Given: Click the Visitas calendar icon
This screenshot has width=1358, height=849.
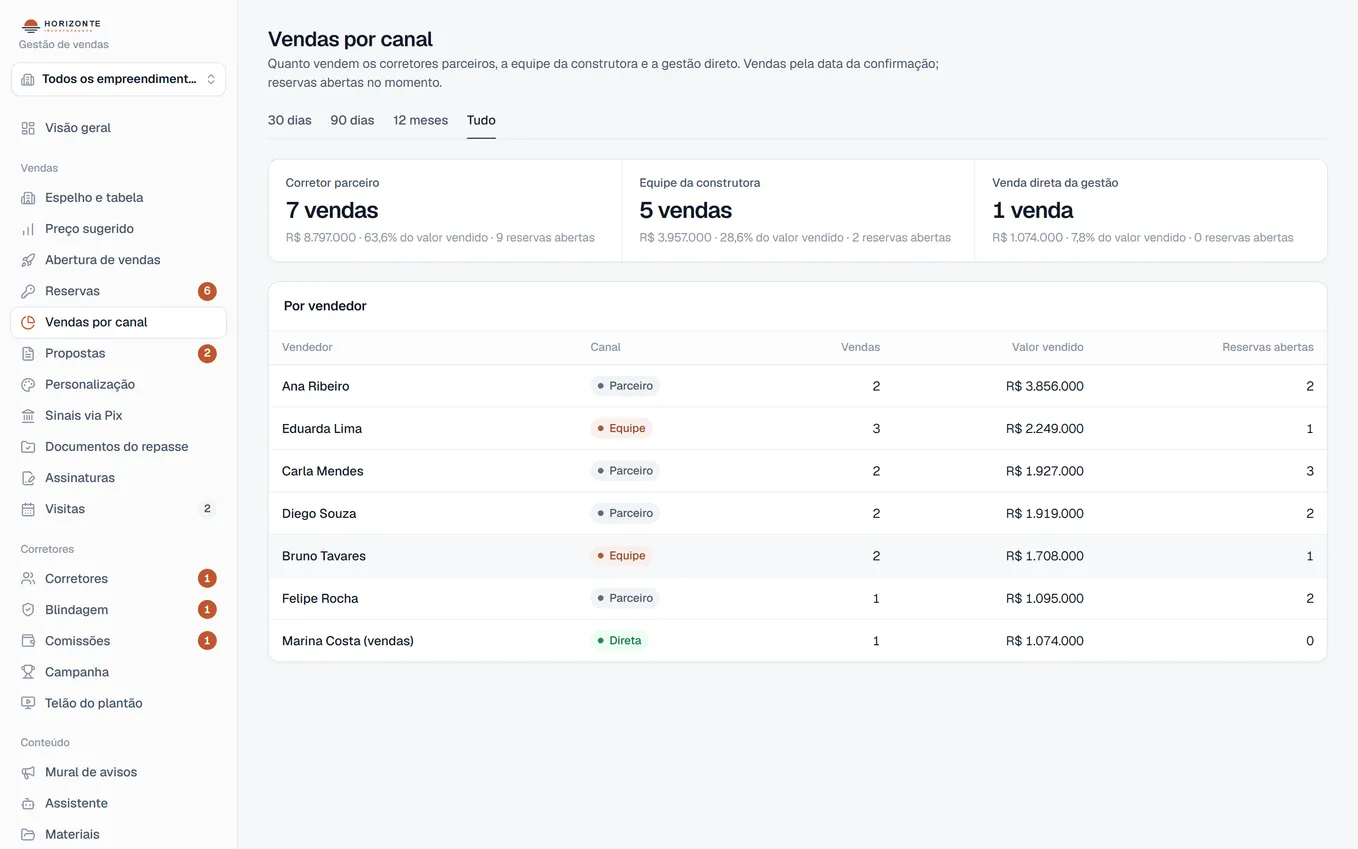Looking at the screenshot, I should coord(28,509).
